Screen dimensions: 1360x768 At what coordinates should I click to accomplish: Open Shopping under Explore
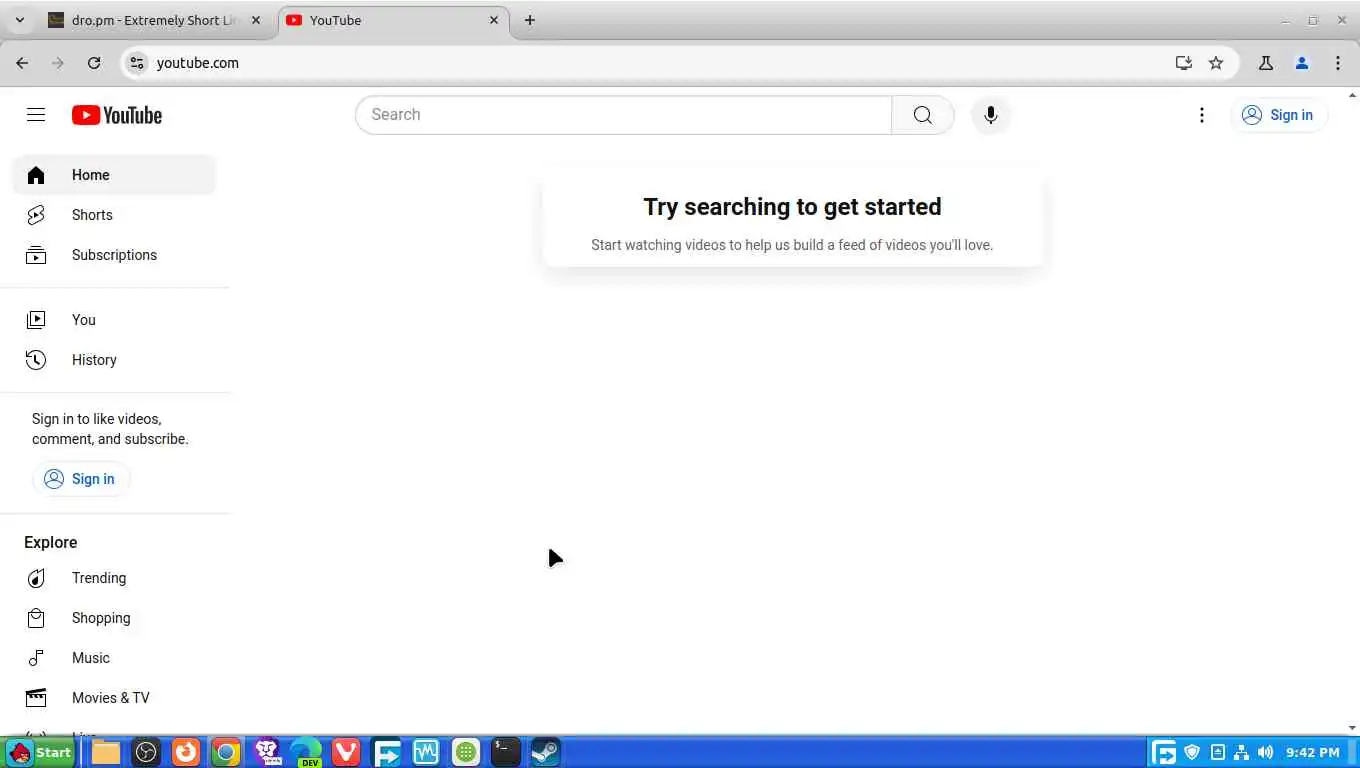(114, 618)
